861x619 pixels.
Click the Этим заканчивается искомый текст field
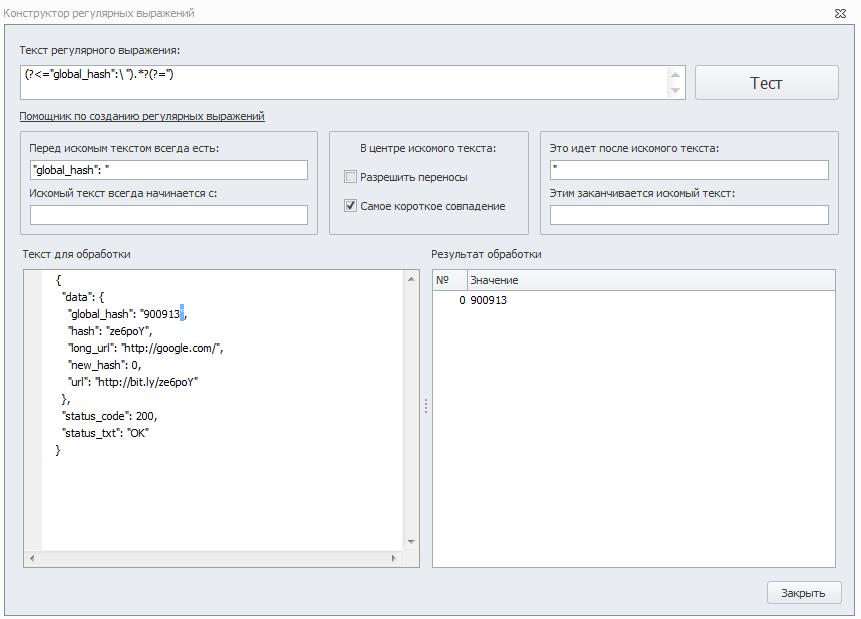(x=689, y=215)
